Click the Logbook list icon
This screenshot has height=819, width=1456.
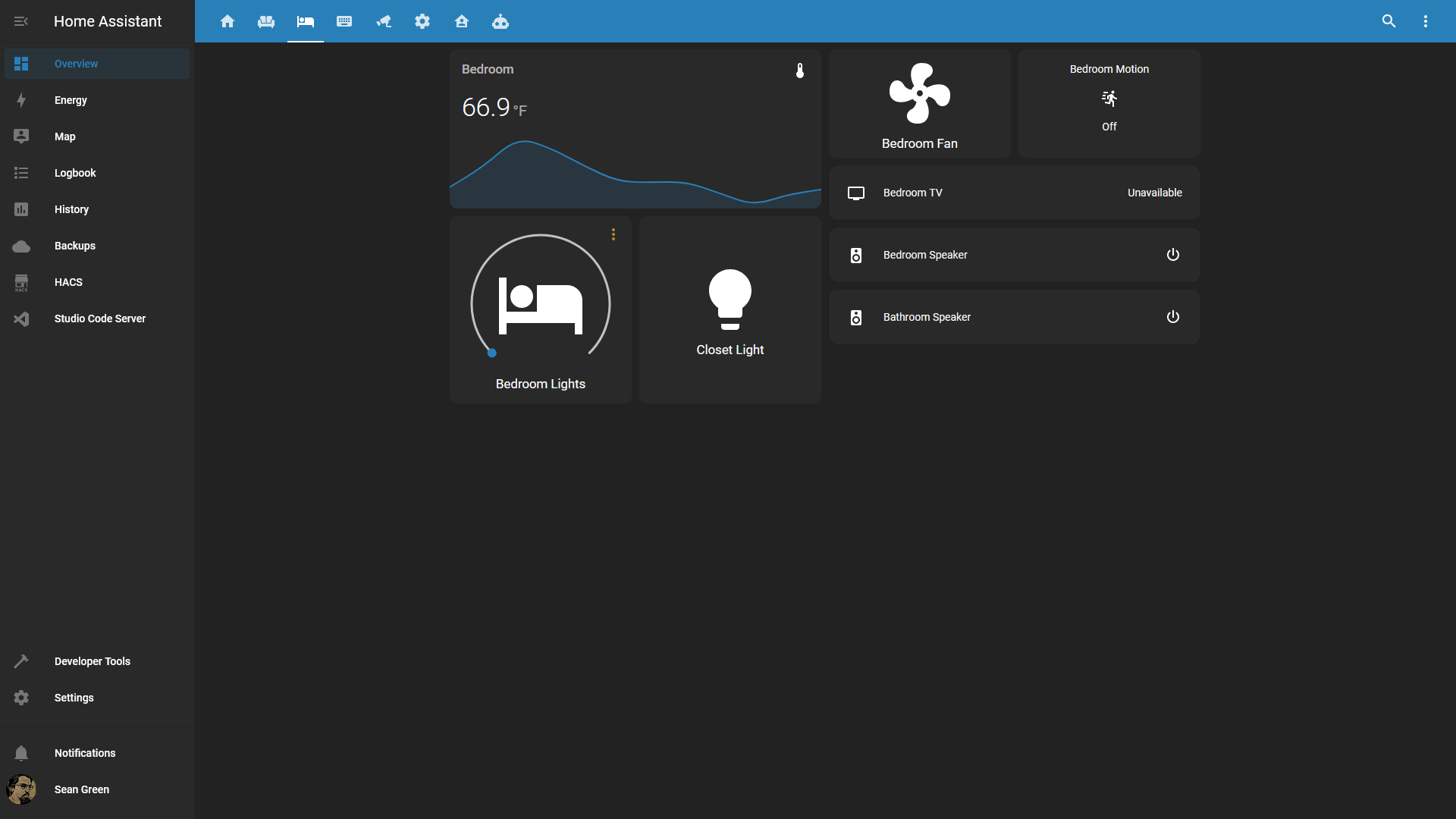click(21, 173)
